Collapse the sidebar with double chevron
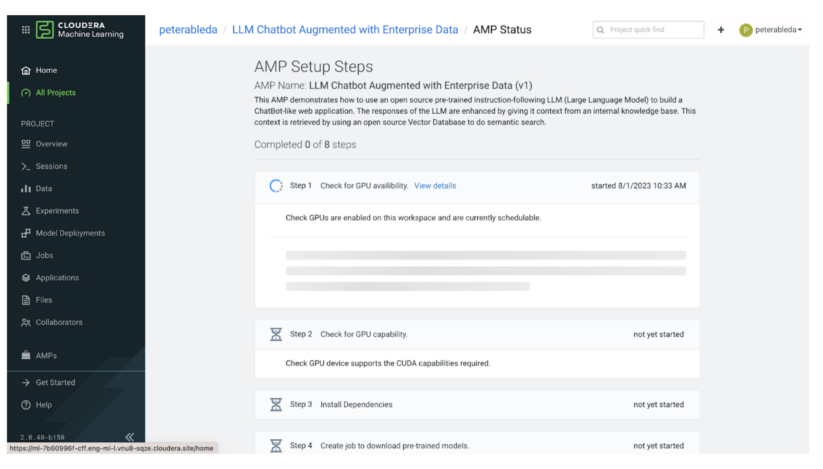Image resolution: width=823 pixels, height=469 pixels. pyautogui.click(x=129, y=436)
